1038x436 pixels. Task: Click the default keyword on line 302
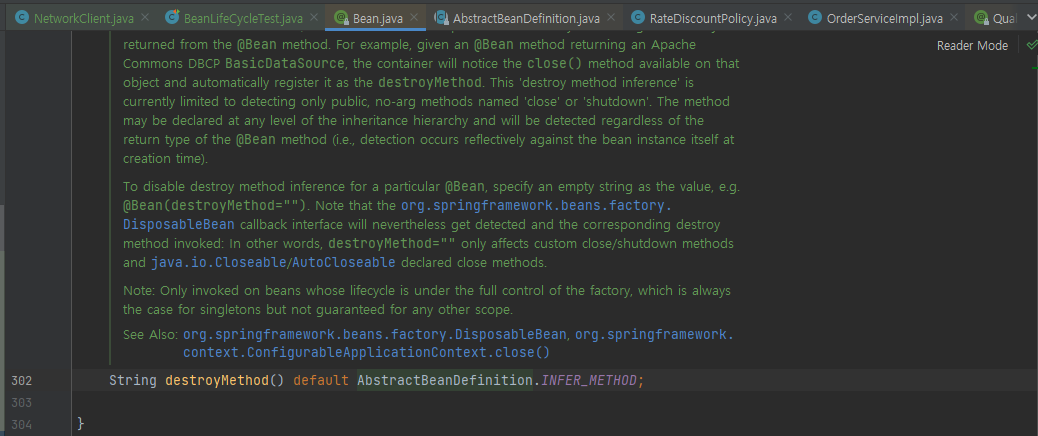tap(321, 380)
